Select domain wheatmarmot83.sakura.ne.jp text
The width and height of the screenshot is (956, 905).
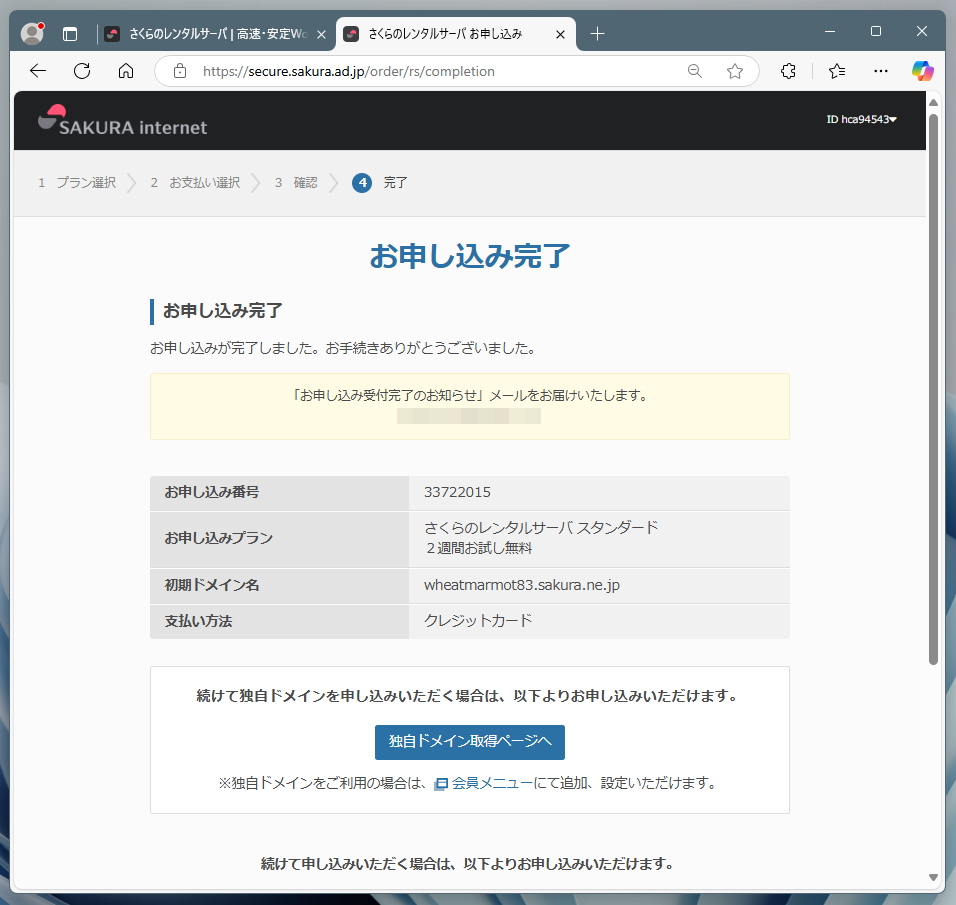click(x=522, y=585)
